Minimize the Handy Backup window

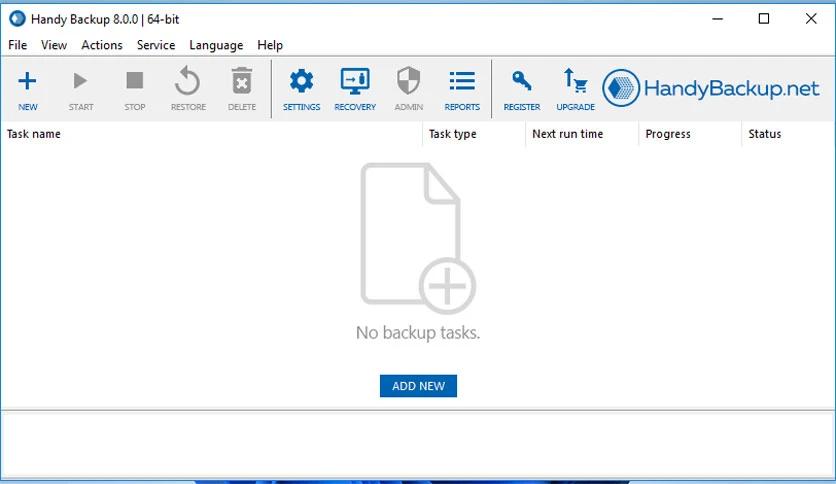pyautogui.click(x=718, y=19)
